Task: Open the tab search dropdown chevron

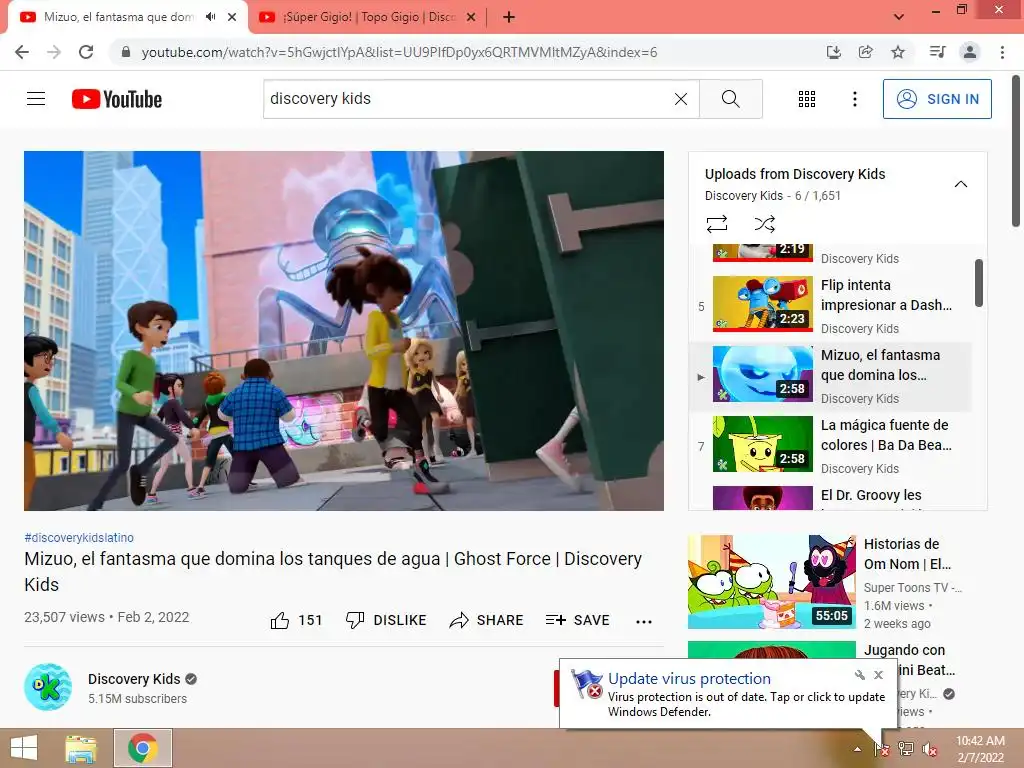Action: coord(899,17)
